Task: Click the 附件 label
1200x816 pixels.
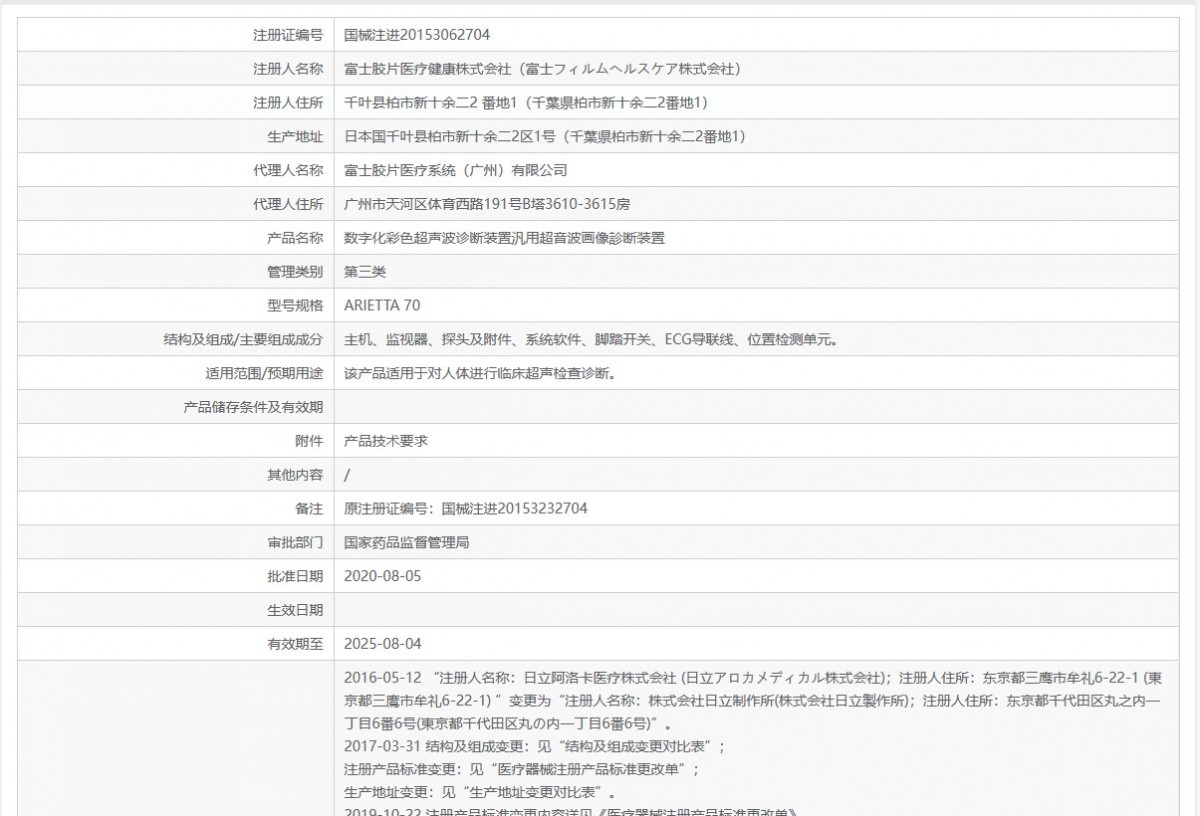Action: click(309, 443)
